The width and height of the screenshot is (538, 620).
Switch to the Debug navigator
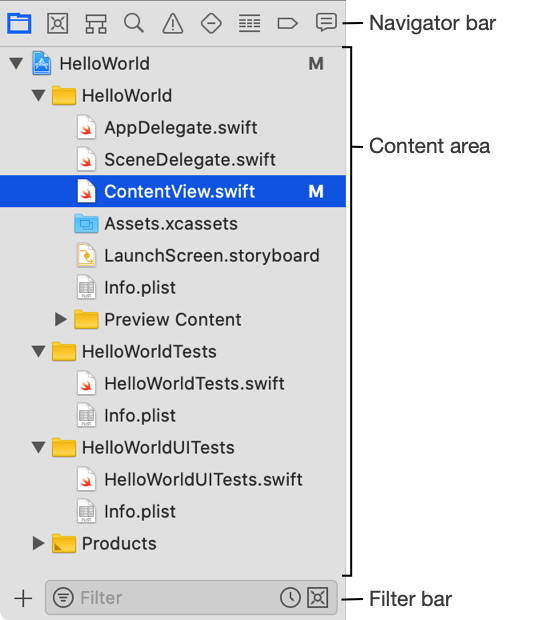[x=249, y=23]
